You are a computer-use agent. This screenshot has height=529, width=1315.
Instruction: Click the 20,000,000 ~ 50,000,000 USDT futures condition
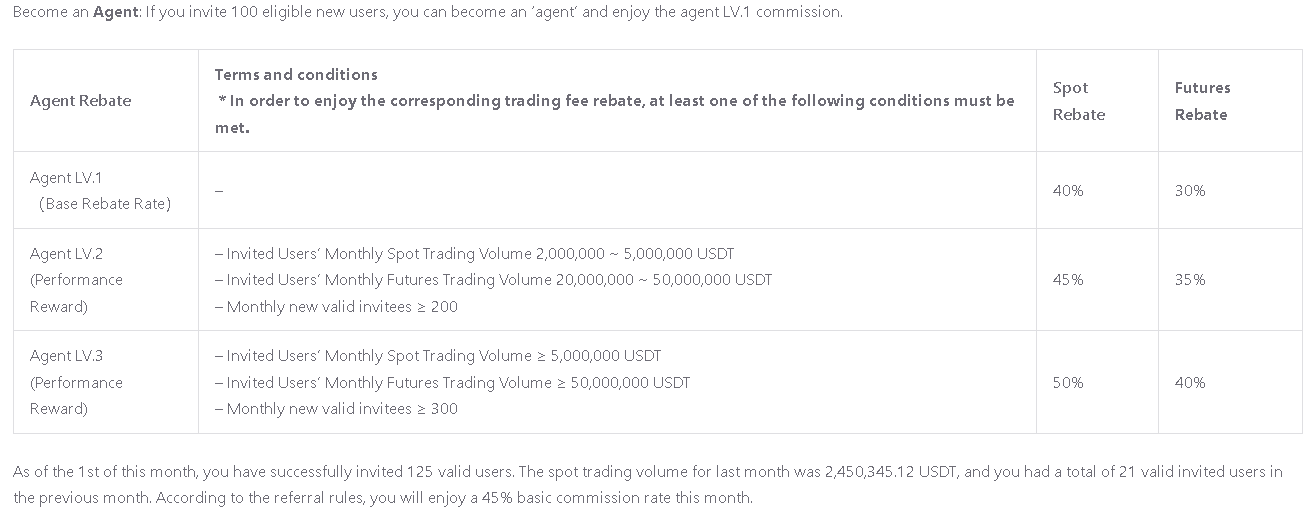[x=493, y=280]
